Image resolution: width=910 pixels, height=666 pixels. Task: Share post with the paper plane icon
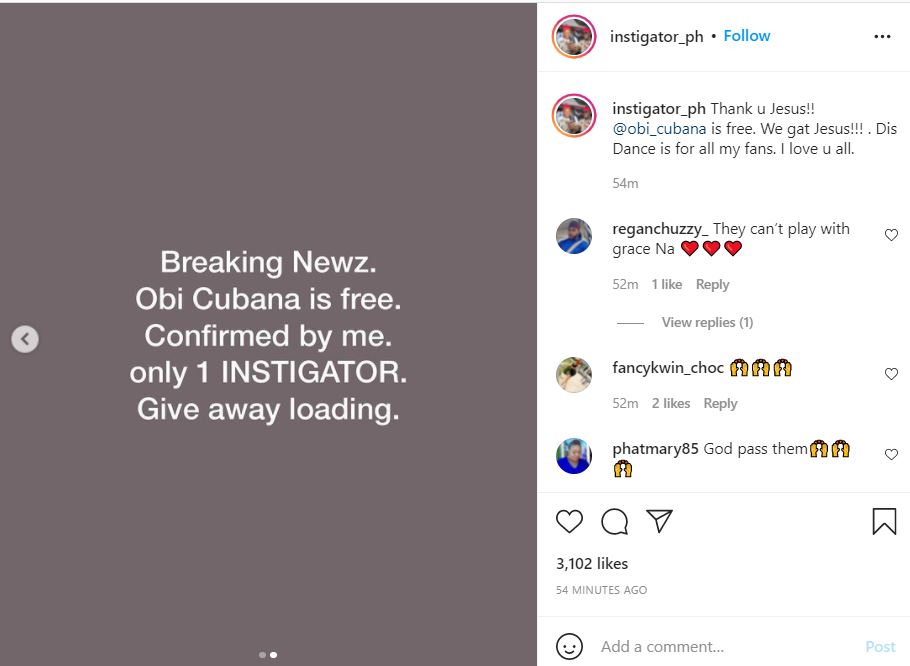(x=659, y=521)
